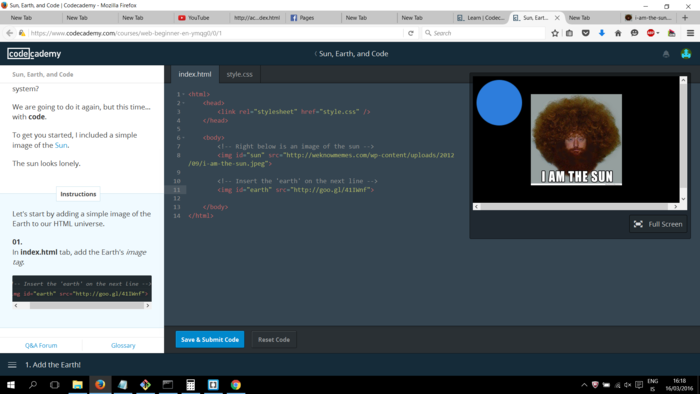700x394 pixels.
Task: Click the Codecademy logo
Action: (x=34, y=54)
